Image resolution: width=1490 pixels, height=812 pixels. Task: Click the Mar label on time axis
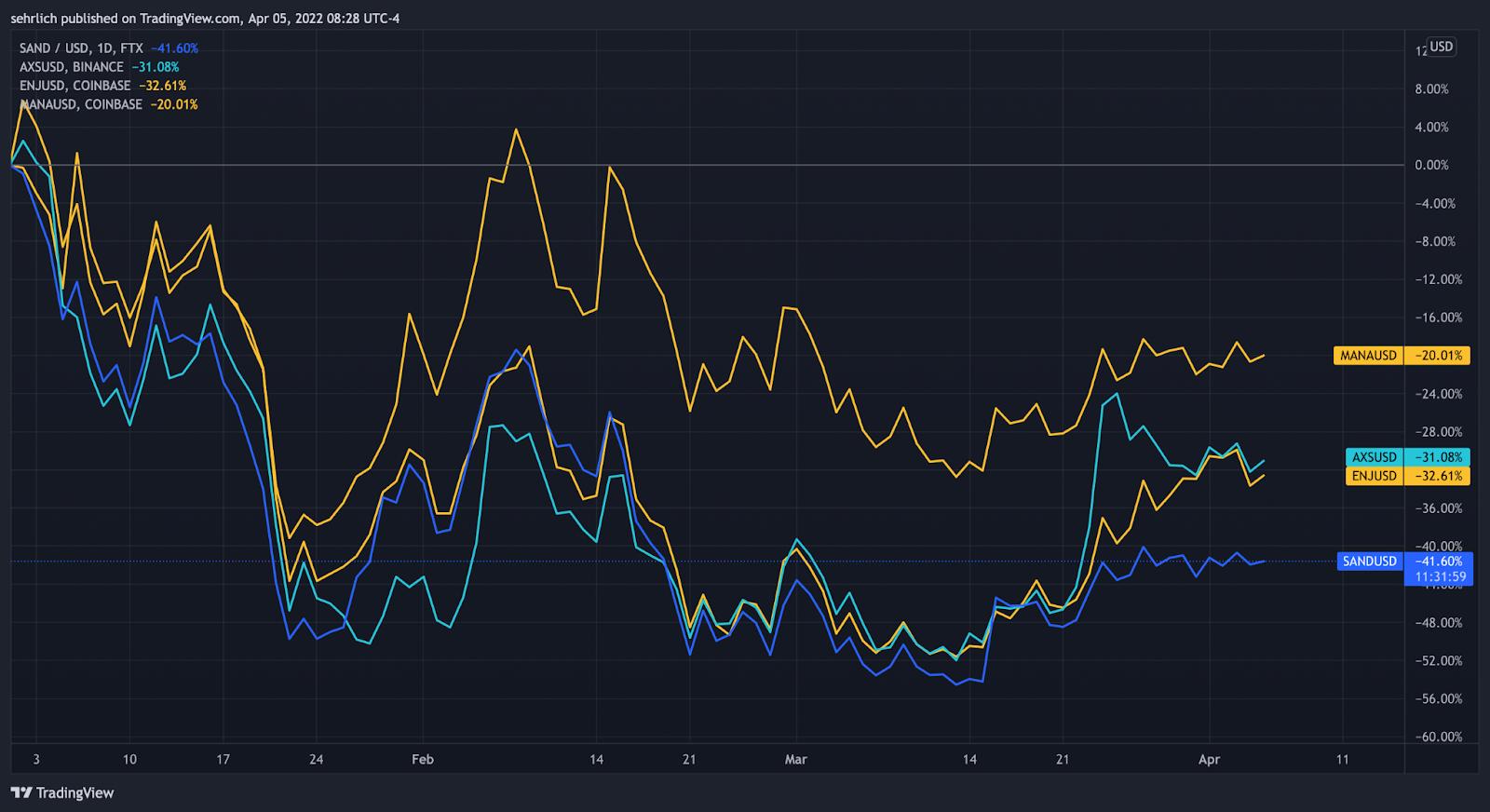[795, 760]
